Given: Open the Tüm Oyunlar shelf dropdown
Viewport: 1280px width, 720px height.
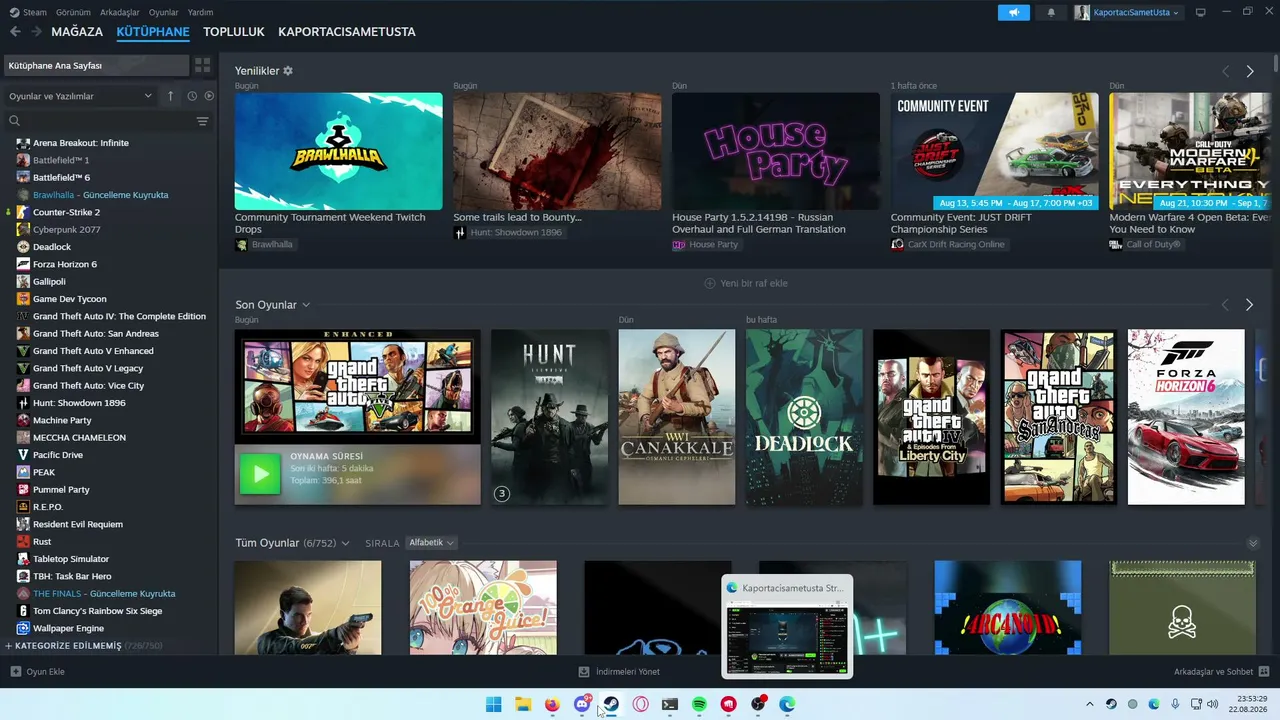Looking at the screenshot, I should point(345,543).
